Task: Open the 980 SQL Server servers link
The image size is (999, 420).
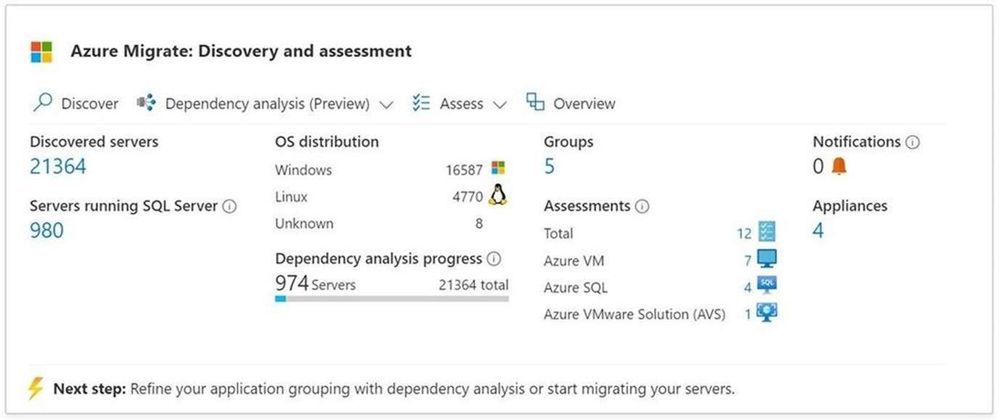Action: [x=46, y=231]
